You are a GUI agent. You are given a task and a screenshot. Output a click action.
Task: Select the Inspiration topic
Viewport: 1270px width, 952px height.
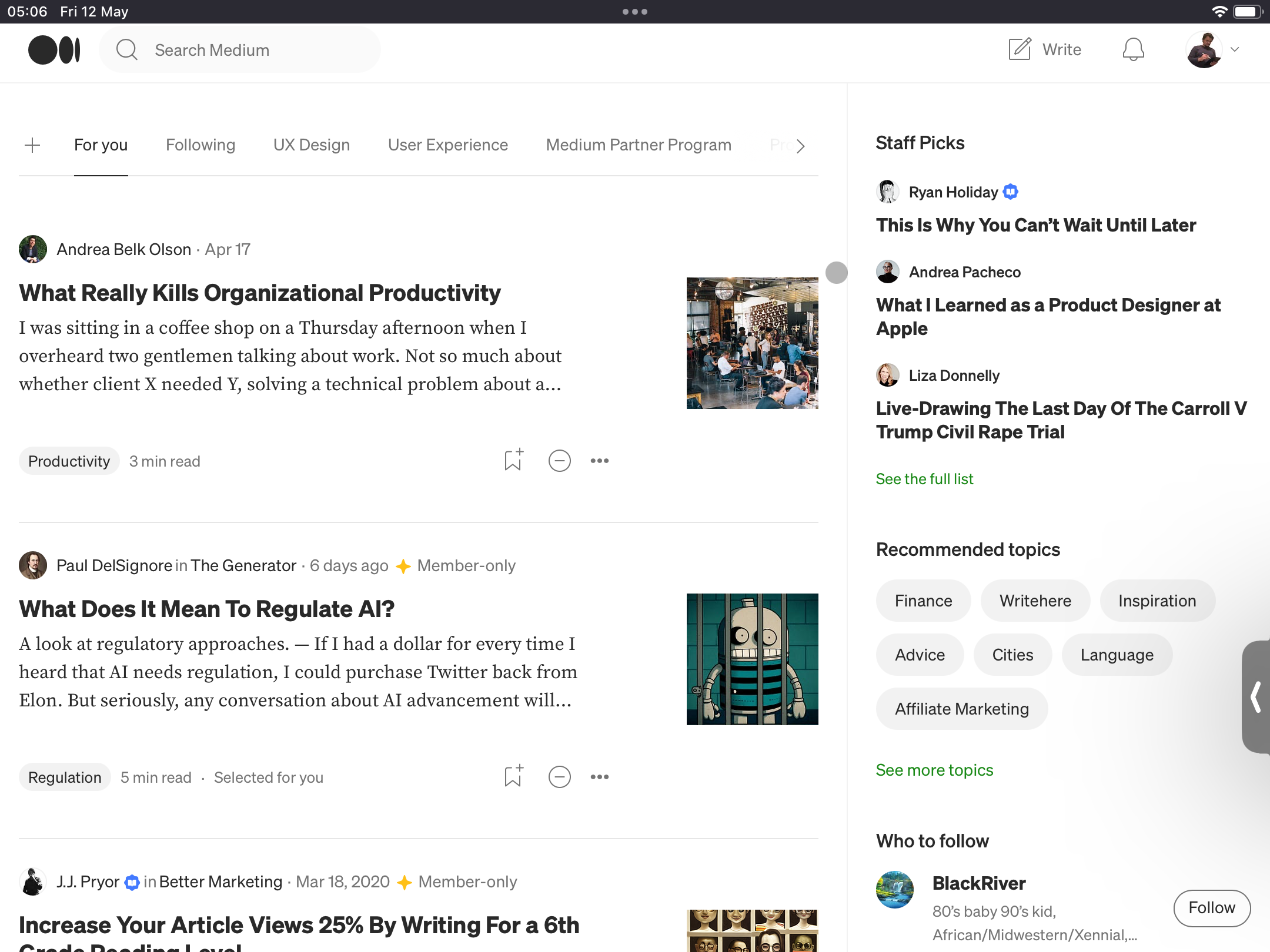(1157, 601)
